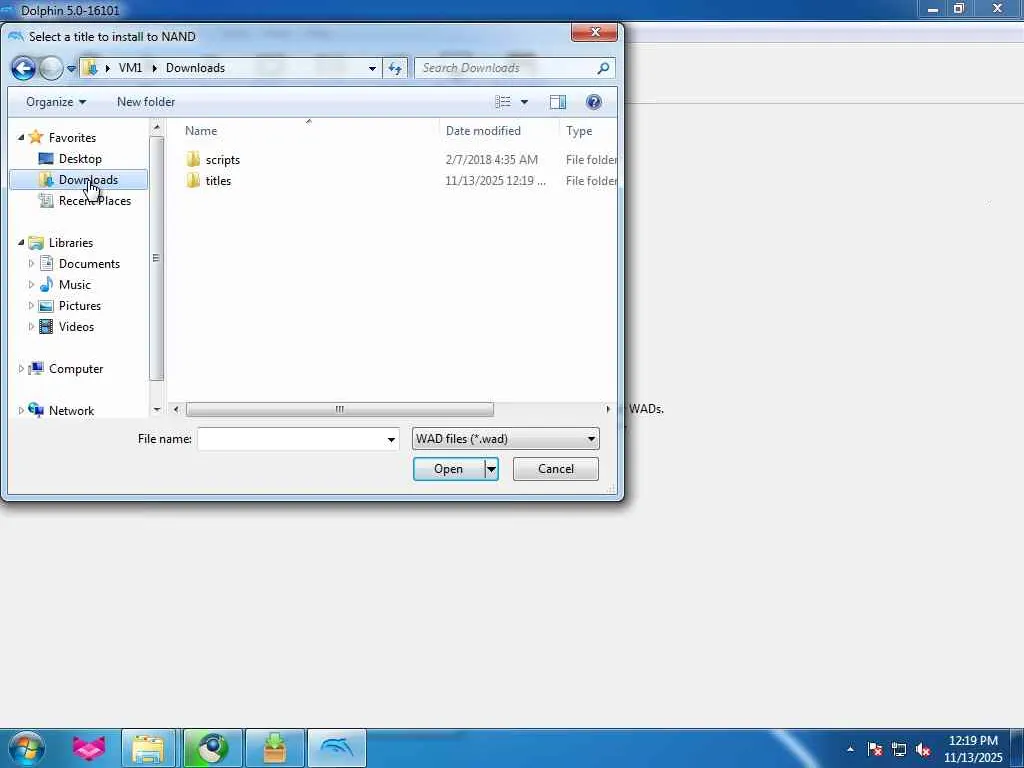This screenshot has width=1024, height=768.
Task: Open the File name history dropdown
Action: tap(391, 439)
